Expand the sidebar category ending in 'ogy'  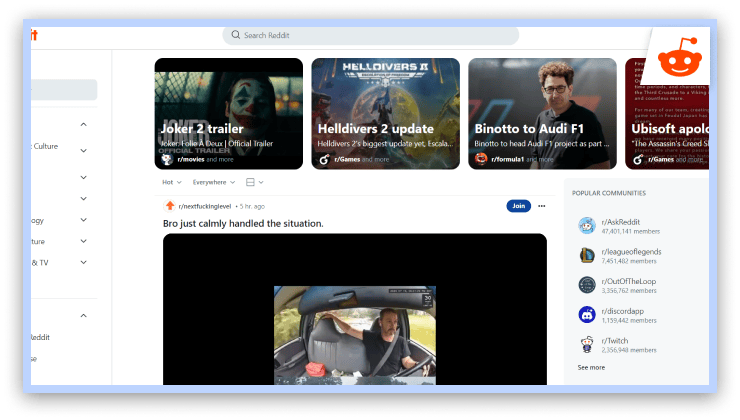(84, 220)
